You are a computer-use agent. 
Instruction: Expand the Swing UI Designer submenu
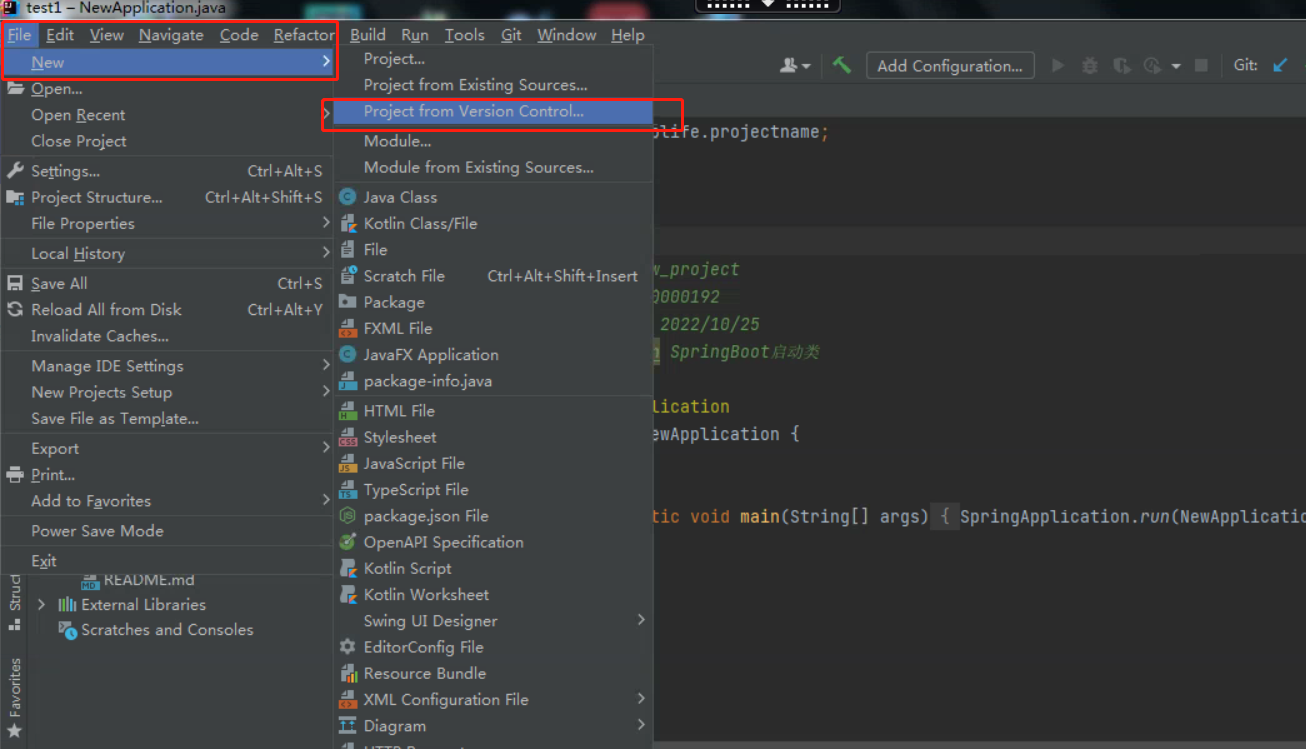pyautogui.click(x=492, y=621)
